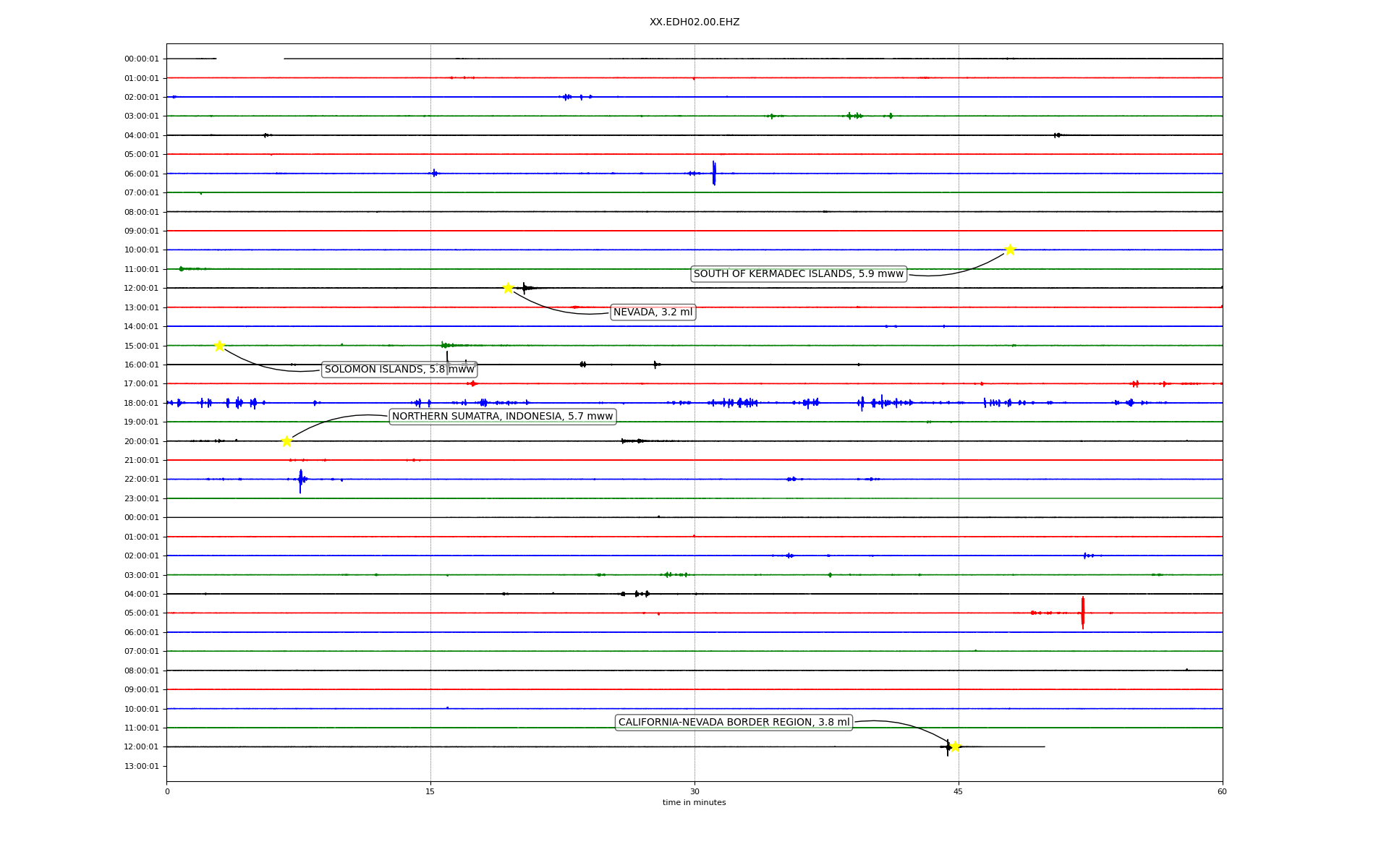
Task: Click the large red spike on 05:00:01 trace
Action: [1082, 613]
